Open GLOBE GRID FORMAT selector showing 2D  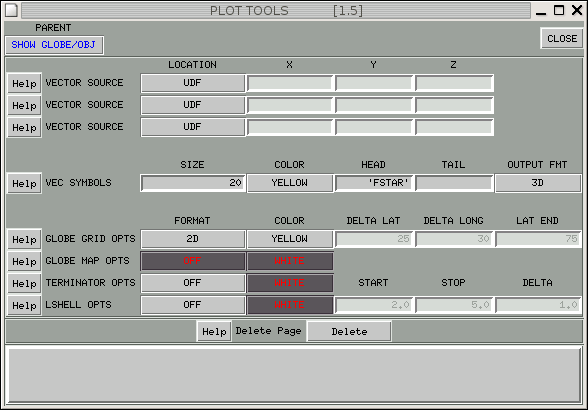pos(193,239)
